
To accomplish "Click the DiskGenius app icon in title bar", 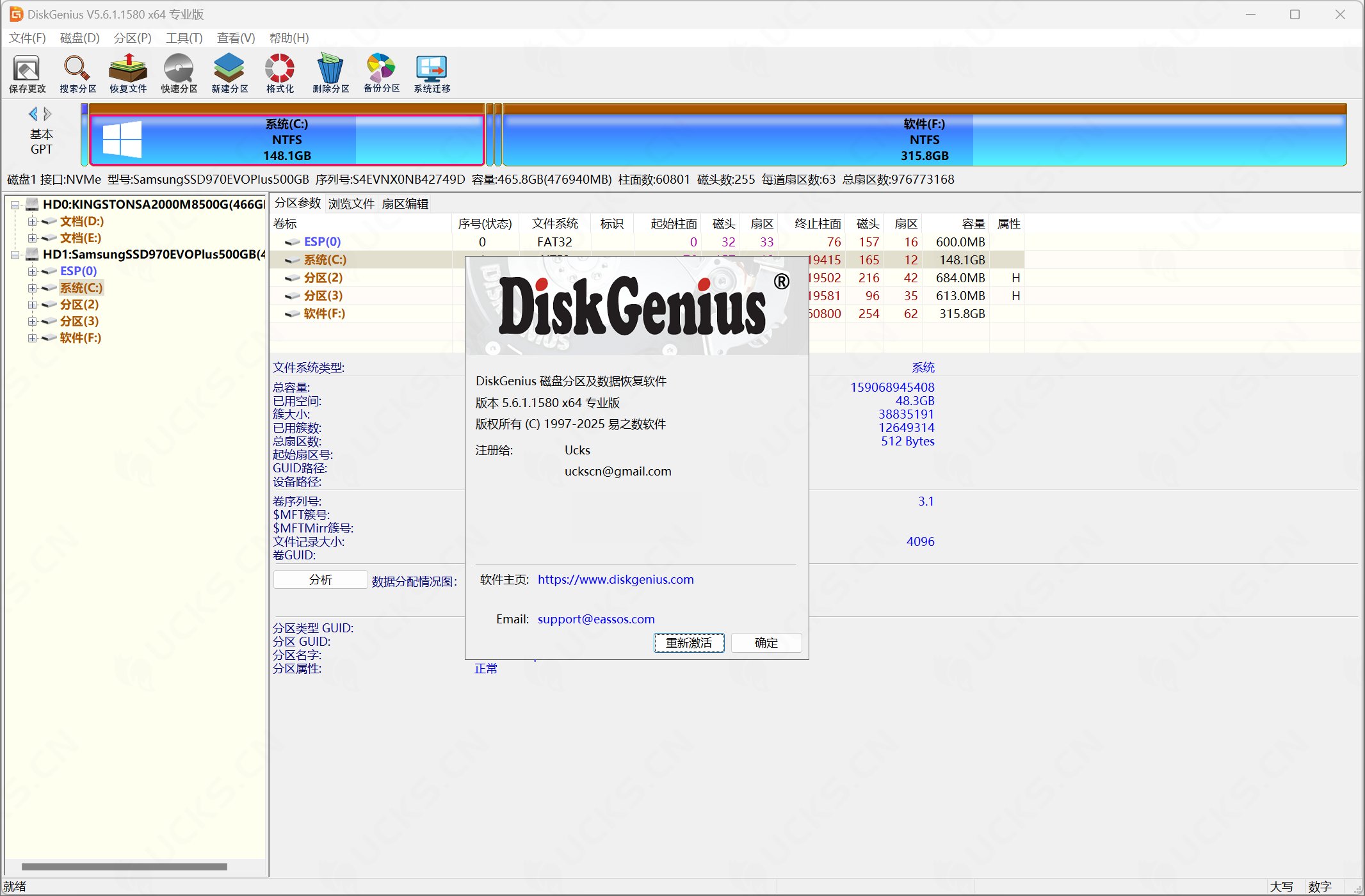I will [16, 14].
